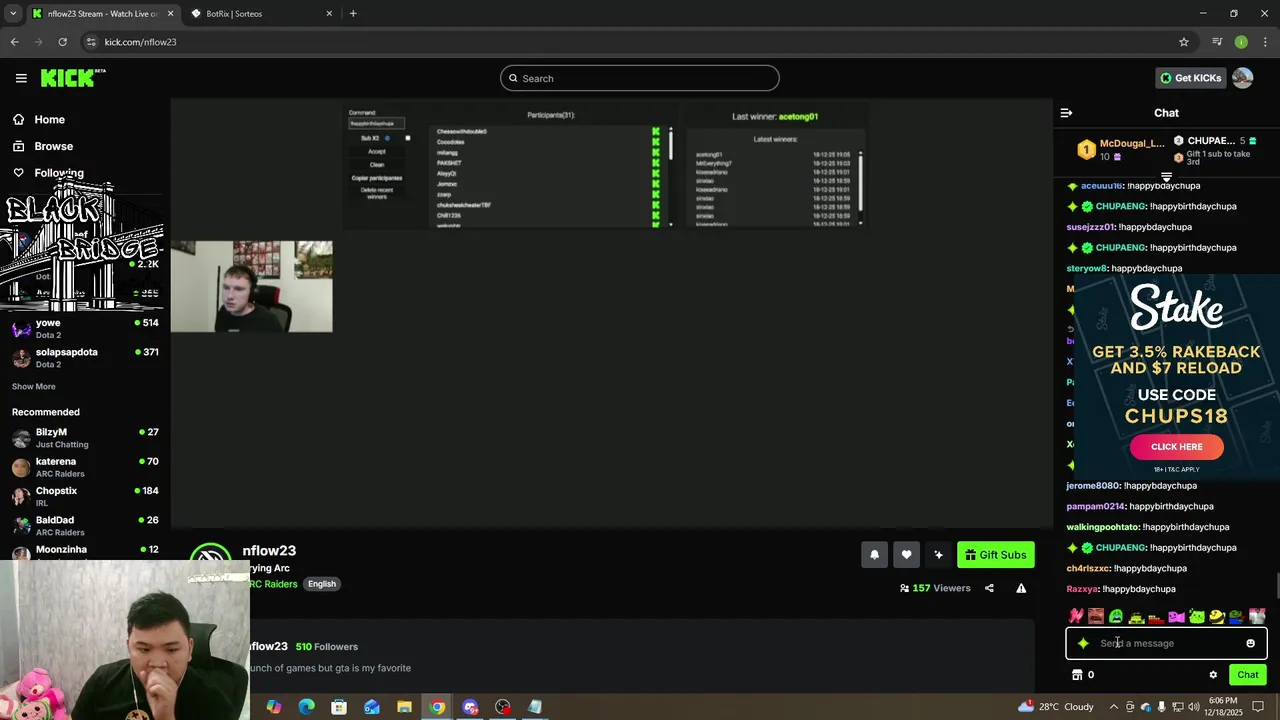Send message with the green Chat button

point(1247,675)
